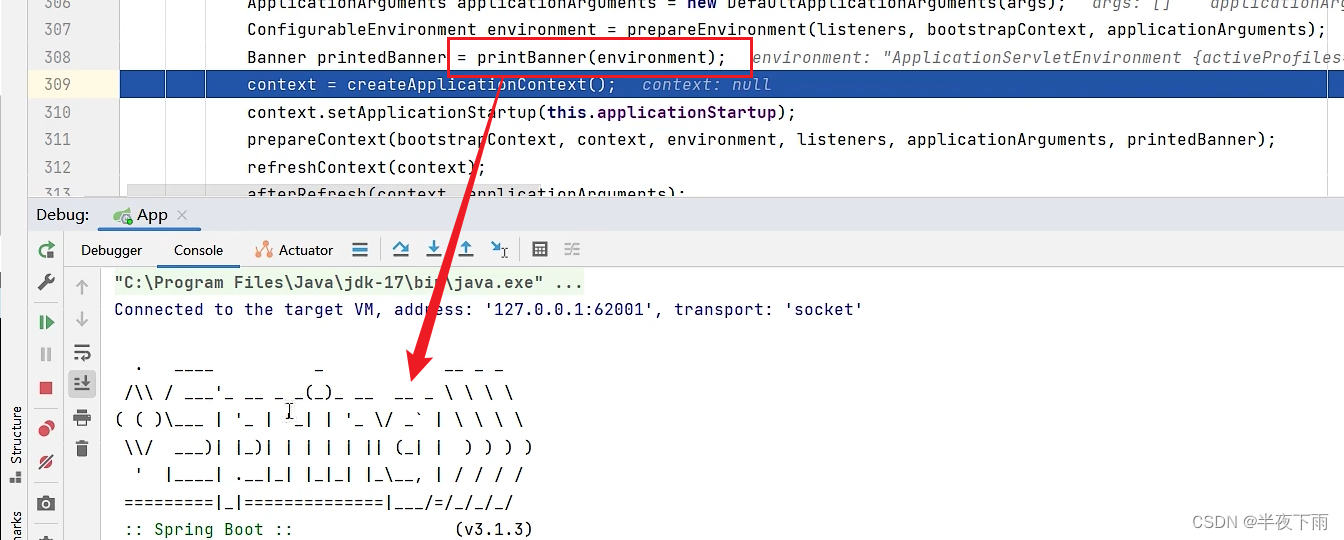Clear all console output trash icon
1344x540 pixels.
[x=82, y=449]
